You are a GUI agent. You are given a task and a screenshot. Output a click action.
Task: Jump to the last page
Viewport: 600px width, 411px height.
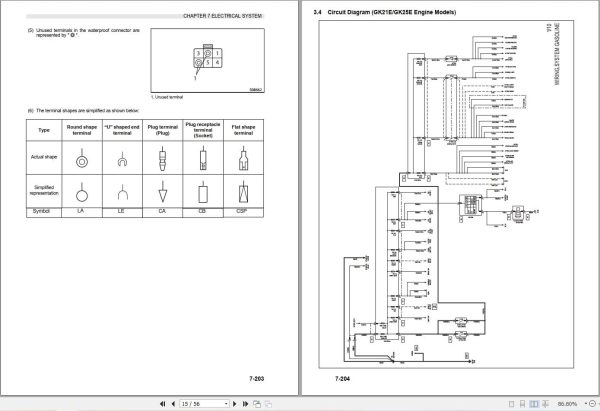tap(245, 404)
